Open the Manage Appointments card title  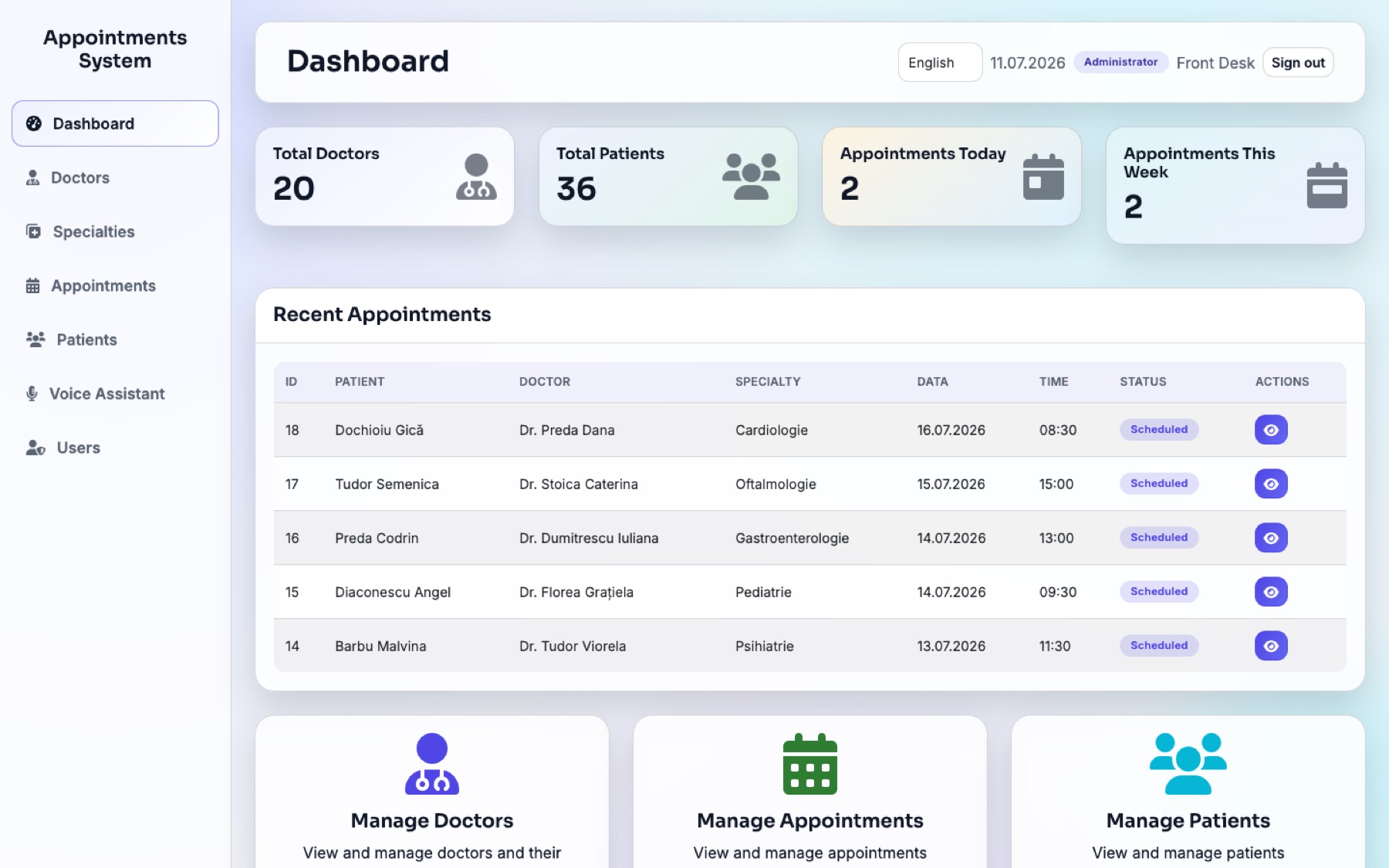pyautogui.click(x=810, y=821)
